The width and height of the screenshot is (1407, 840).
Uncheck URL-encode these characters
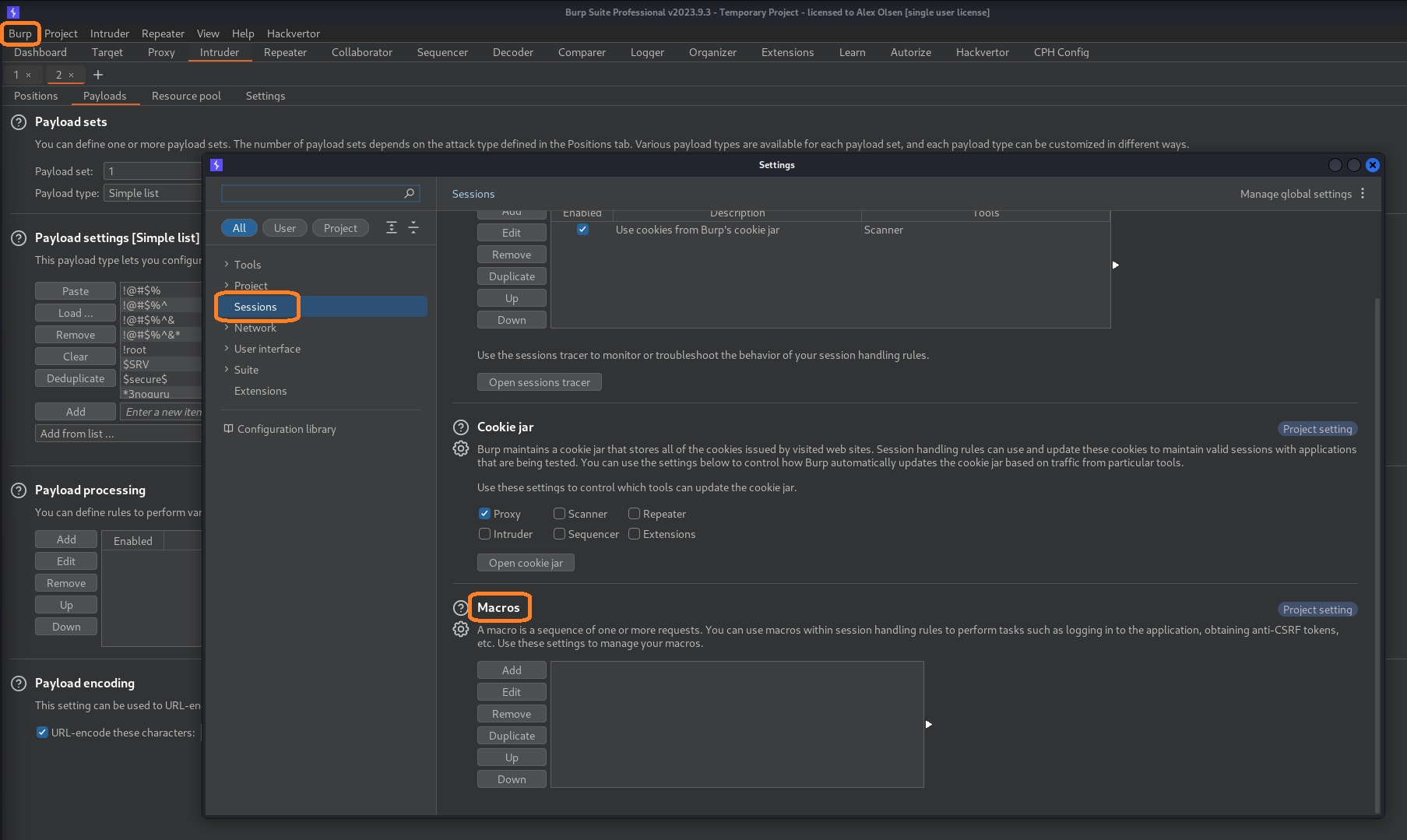tap(41, 732)
